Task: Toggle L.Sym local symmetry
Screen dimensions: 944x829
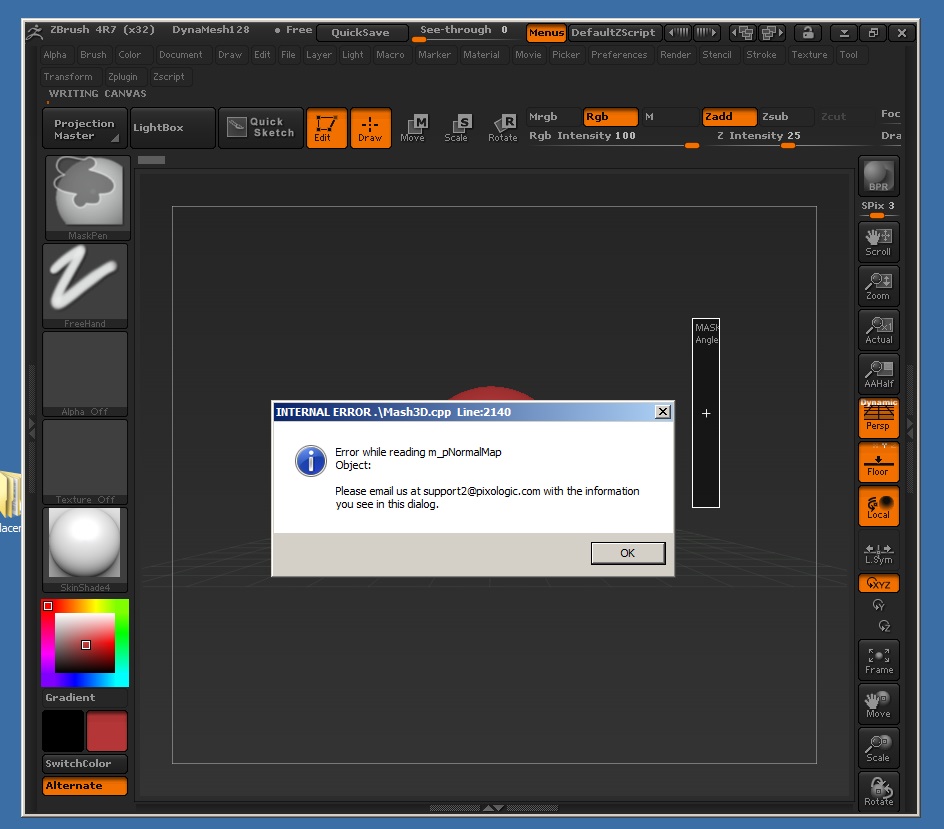Action: click(878, 550)
